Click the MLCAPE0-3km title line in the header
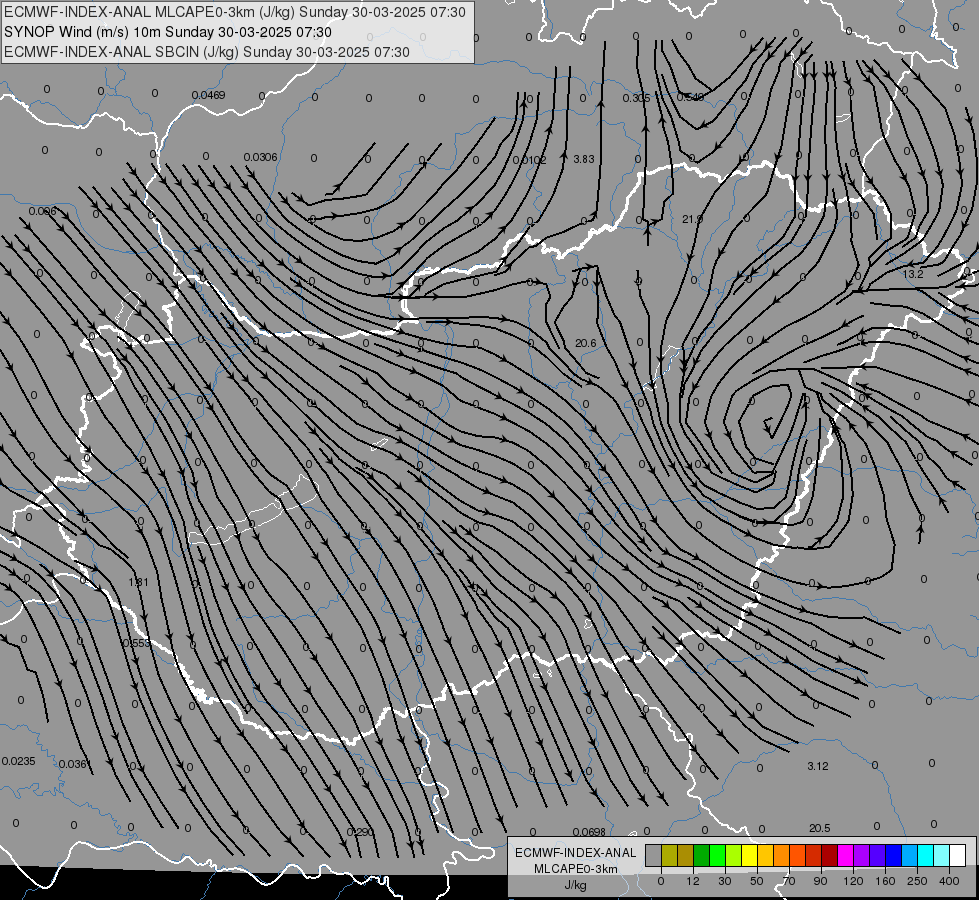Image resolution: width=979 pixels, height=900 pixels. (x=235, y=12)
